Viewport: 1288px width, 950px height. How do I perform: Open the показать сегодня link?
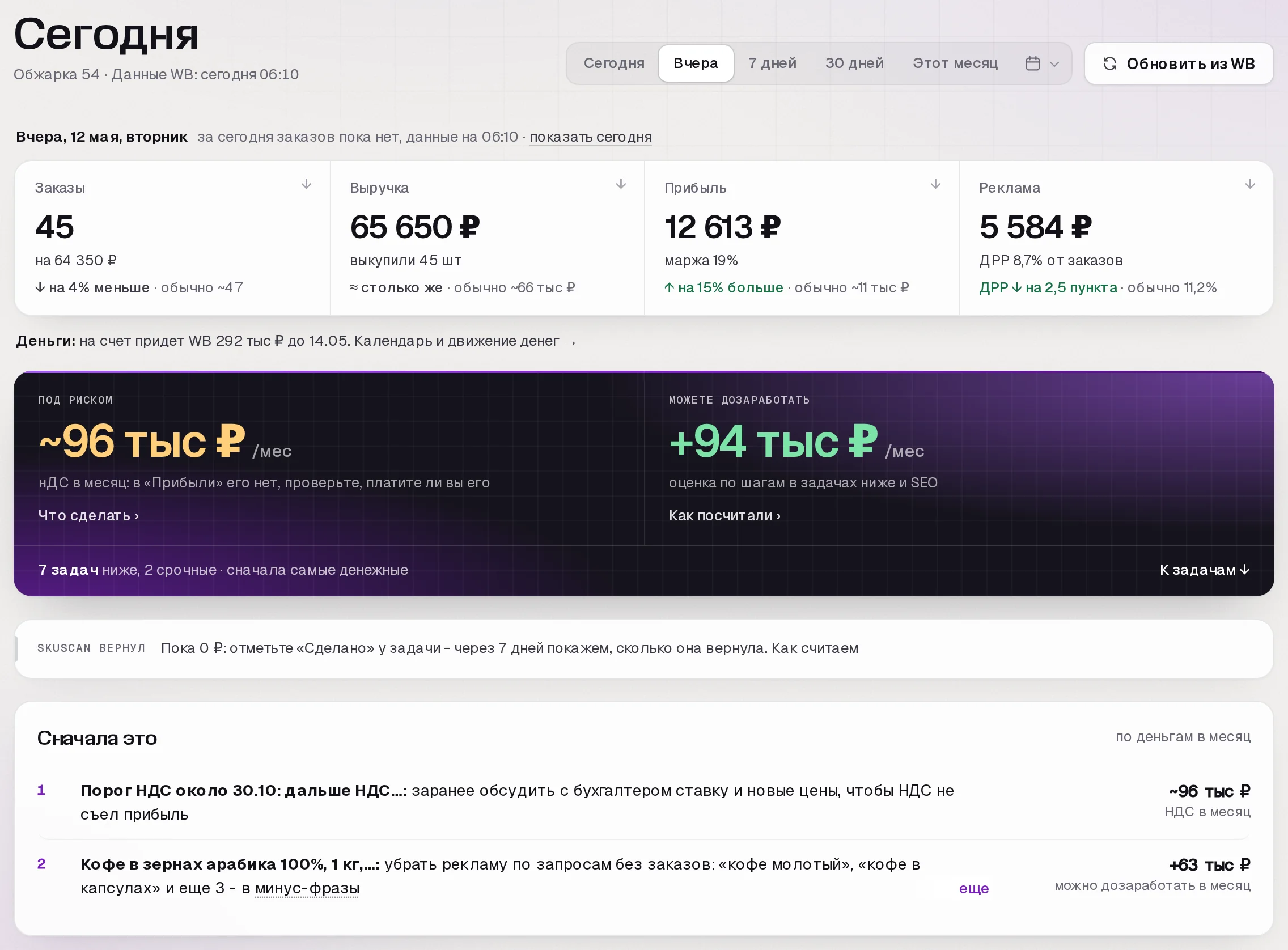pos(591,137)
